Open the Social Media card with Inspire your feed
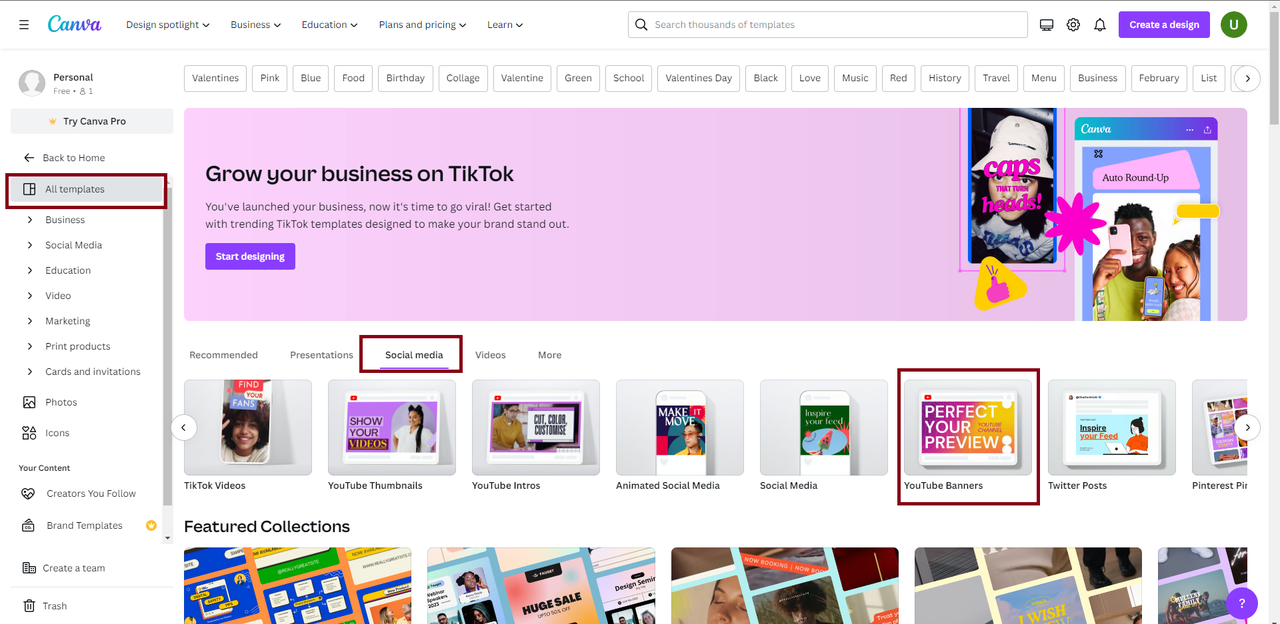 click(x=824, y=427)
